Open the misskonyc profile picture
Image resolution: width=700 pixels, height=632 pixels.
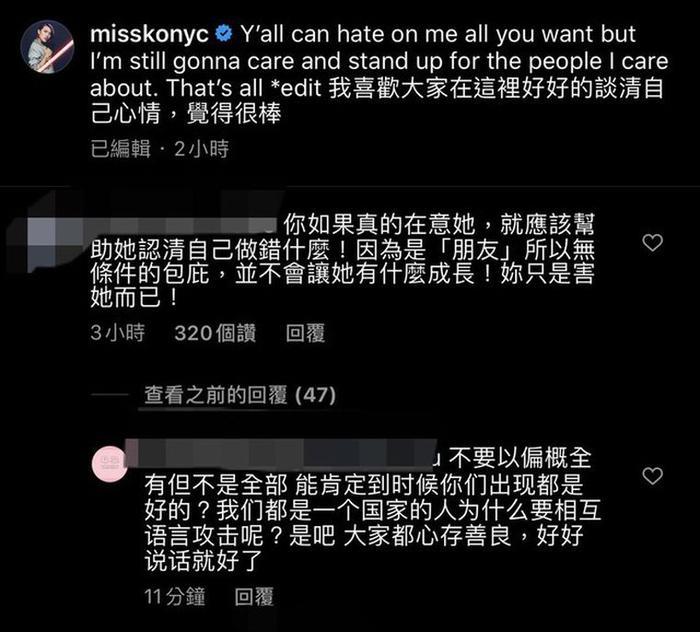click(47, 46)
